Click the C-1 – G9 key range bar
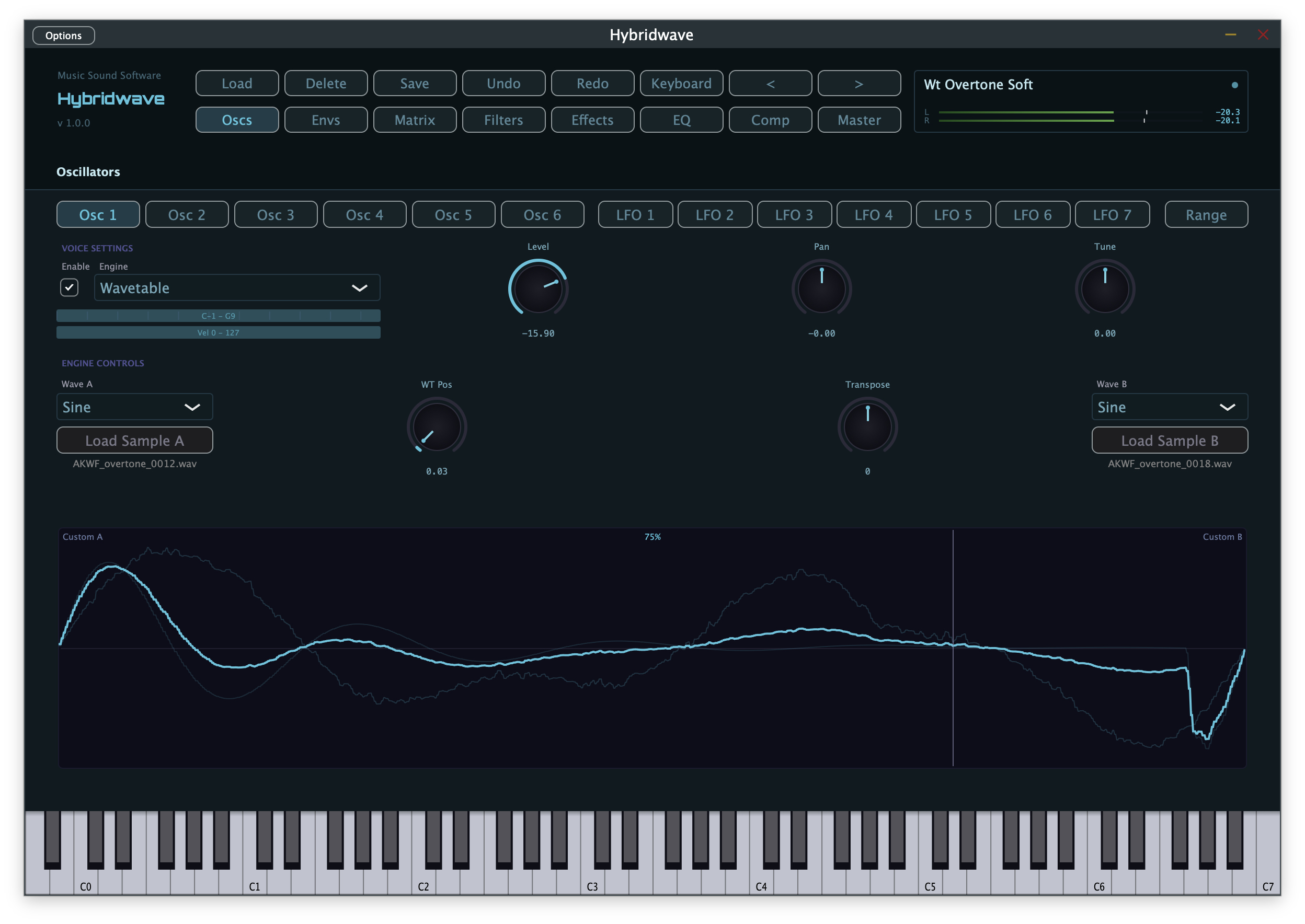The width and height of the screenshot is (1305, 924). click(x=218, y=316)
